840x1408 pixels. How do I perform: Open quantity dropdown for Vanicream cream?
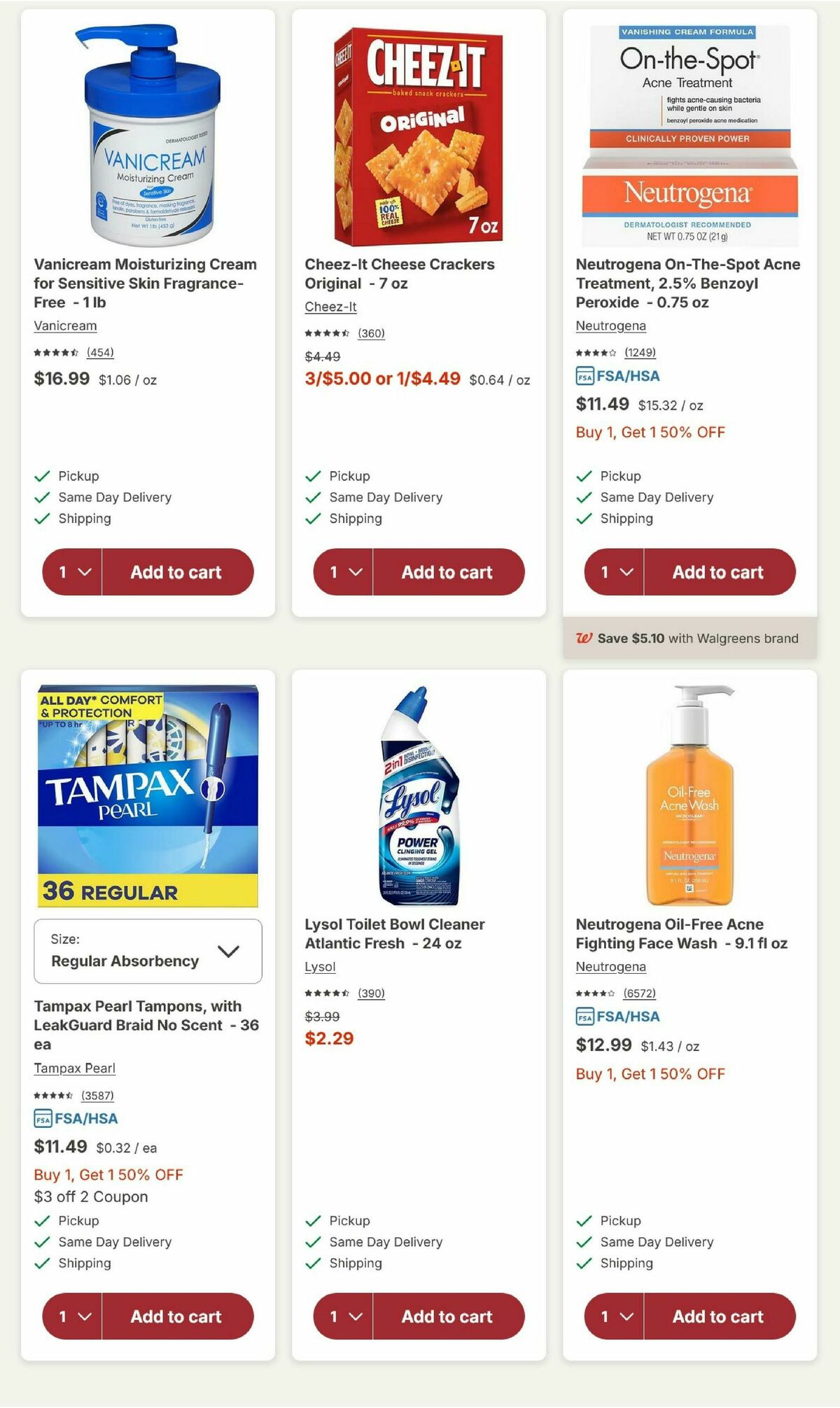(x=71, y=572)
